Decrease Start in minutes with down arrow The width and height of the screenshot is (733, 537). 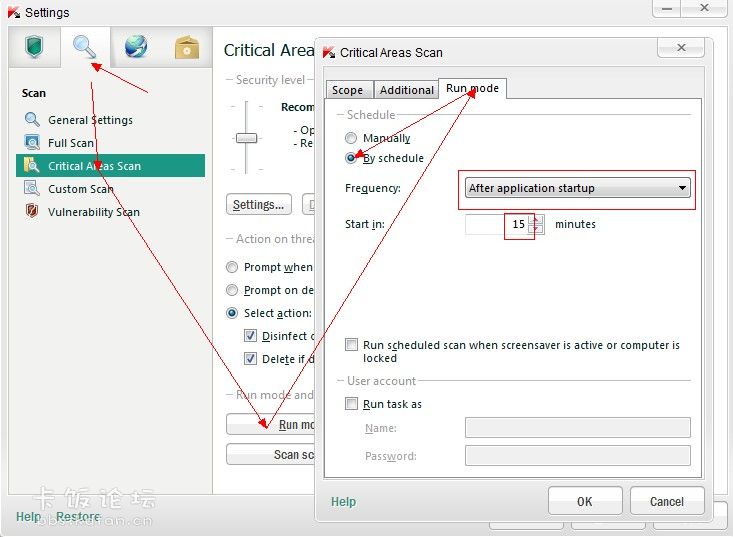click(x=536, y=229)
